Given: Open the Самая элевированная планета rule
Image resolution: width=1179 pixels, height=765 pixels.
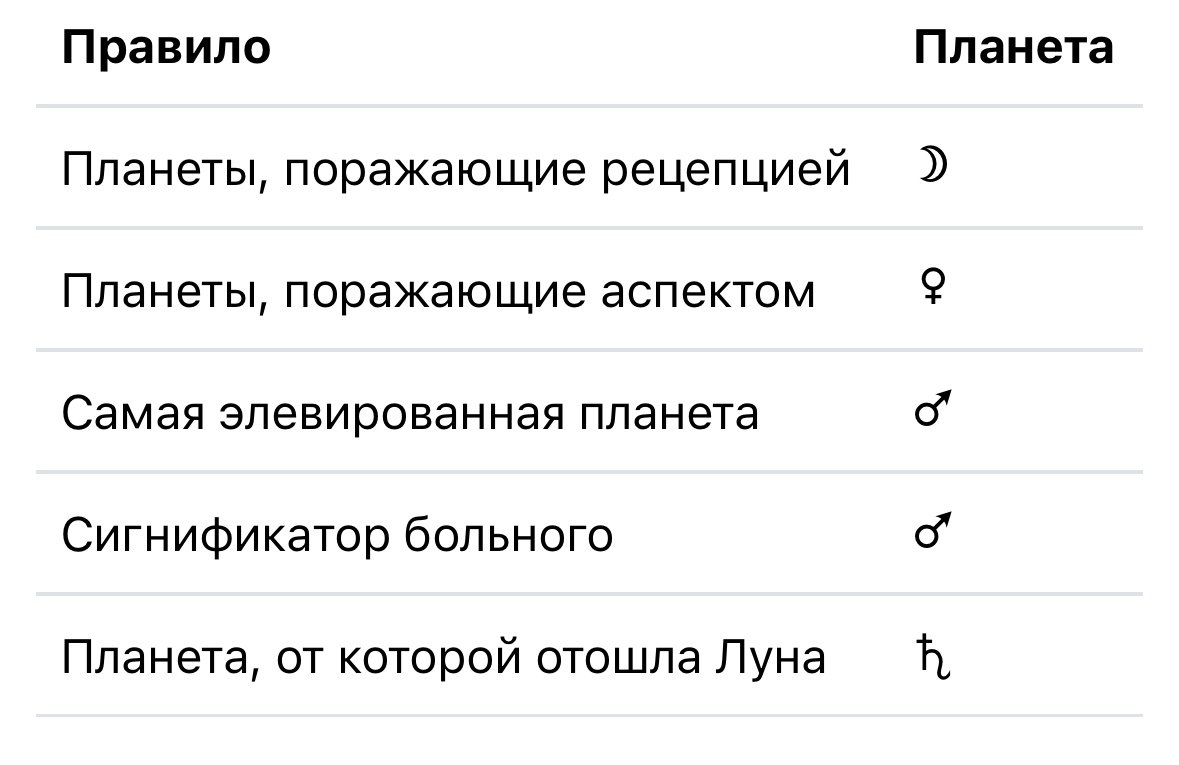Looking at the screenshot, I should pyautogui.click(x=410, y=413).
